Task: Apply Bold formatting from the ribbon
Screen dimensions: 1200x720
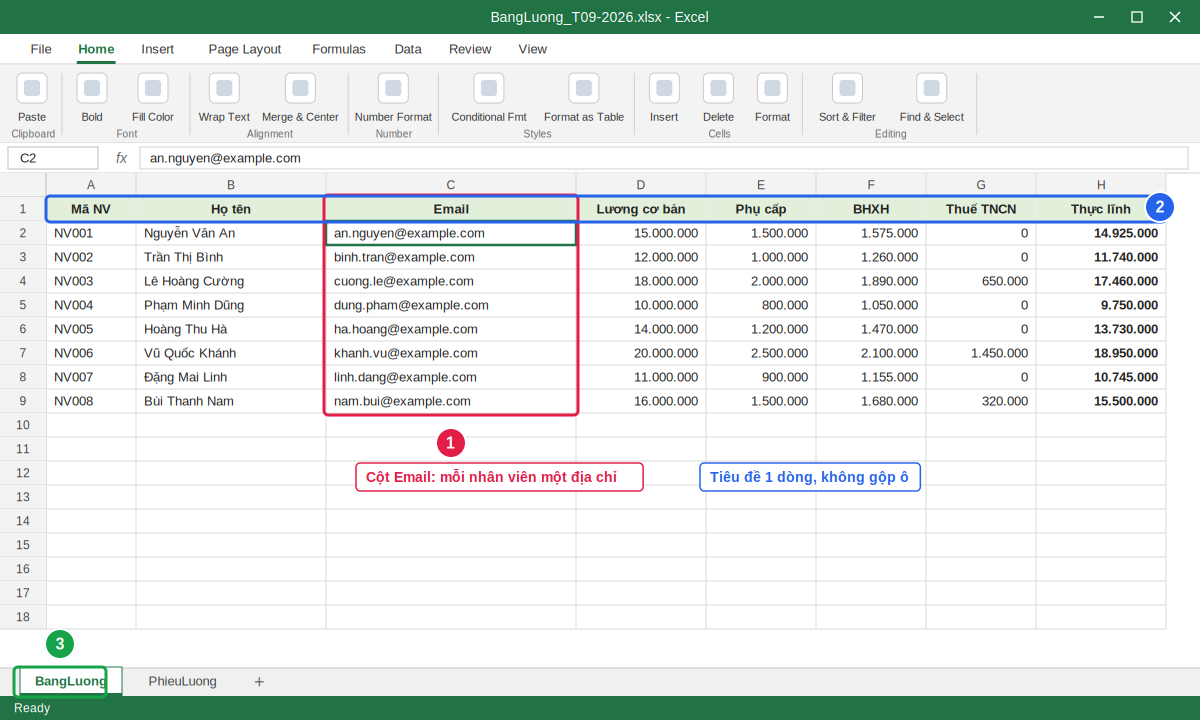Action: tap(92, 88)
